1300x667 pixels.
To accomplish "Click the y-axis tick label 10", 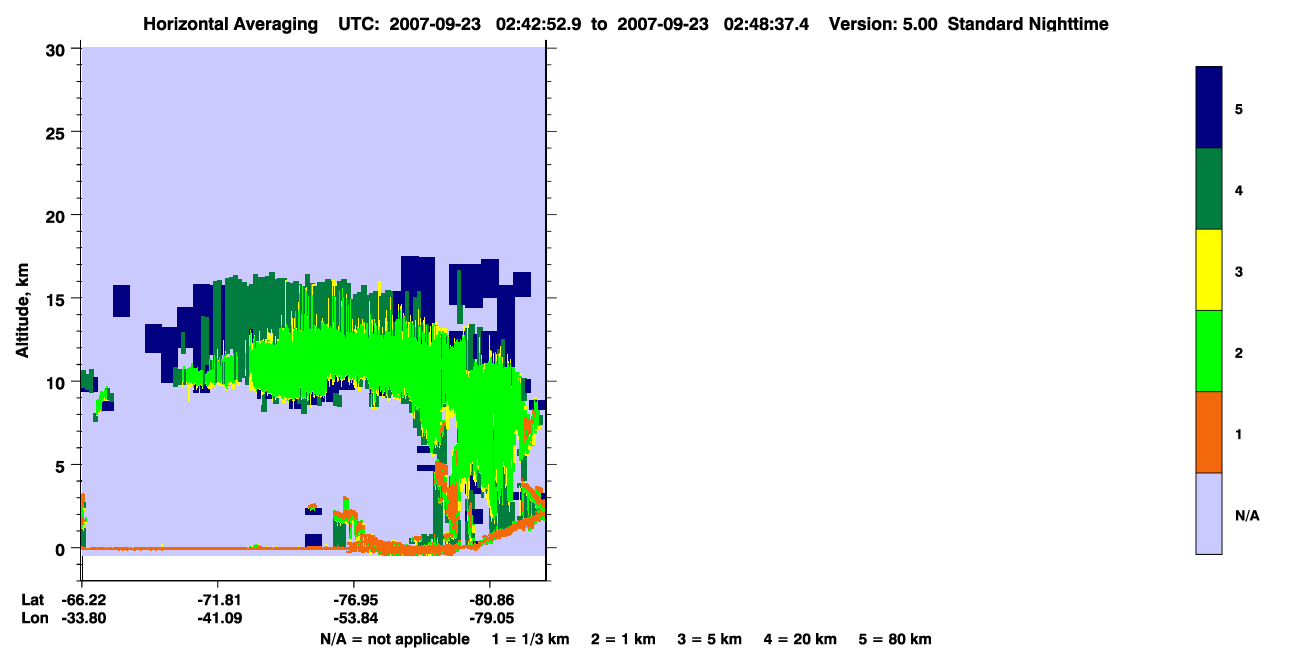I will pyautogui.click(x=56, y=382).
